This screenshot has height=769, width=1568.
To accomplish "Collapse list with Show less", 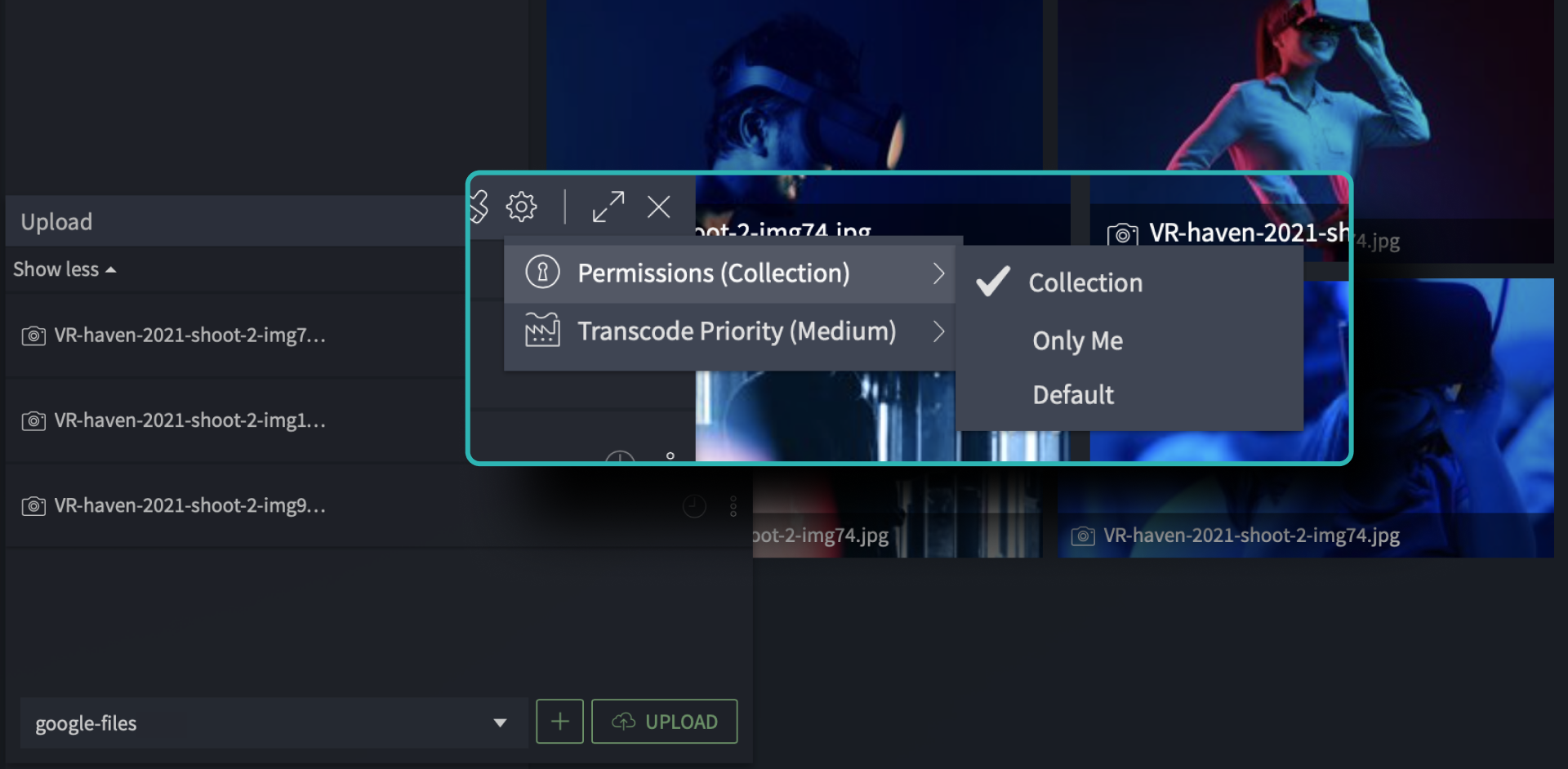I will pyautogui.click(x=65, y=269).
